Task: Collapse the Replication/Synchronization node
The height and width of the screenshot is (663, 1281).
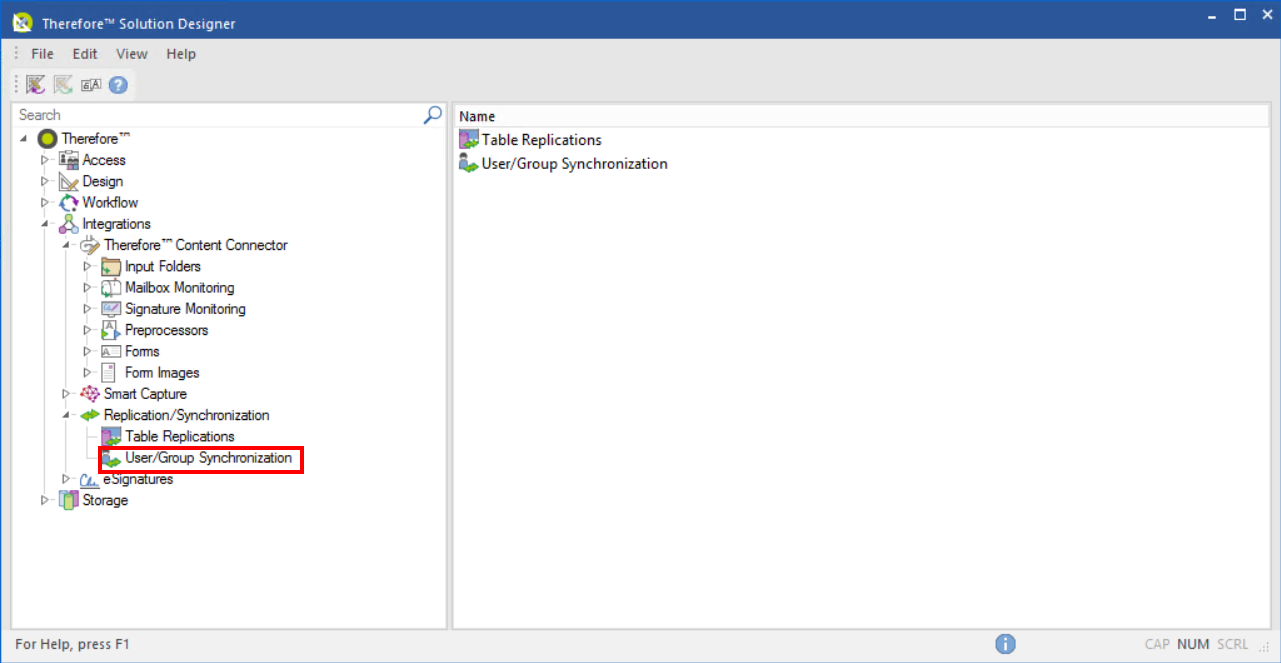Action: tap(66, 415)
